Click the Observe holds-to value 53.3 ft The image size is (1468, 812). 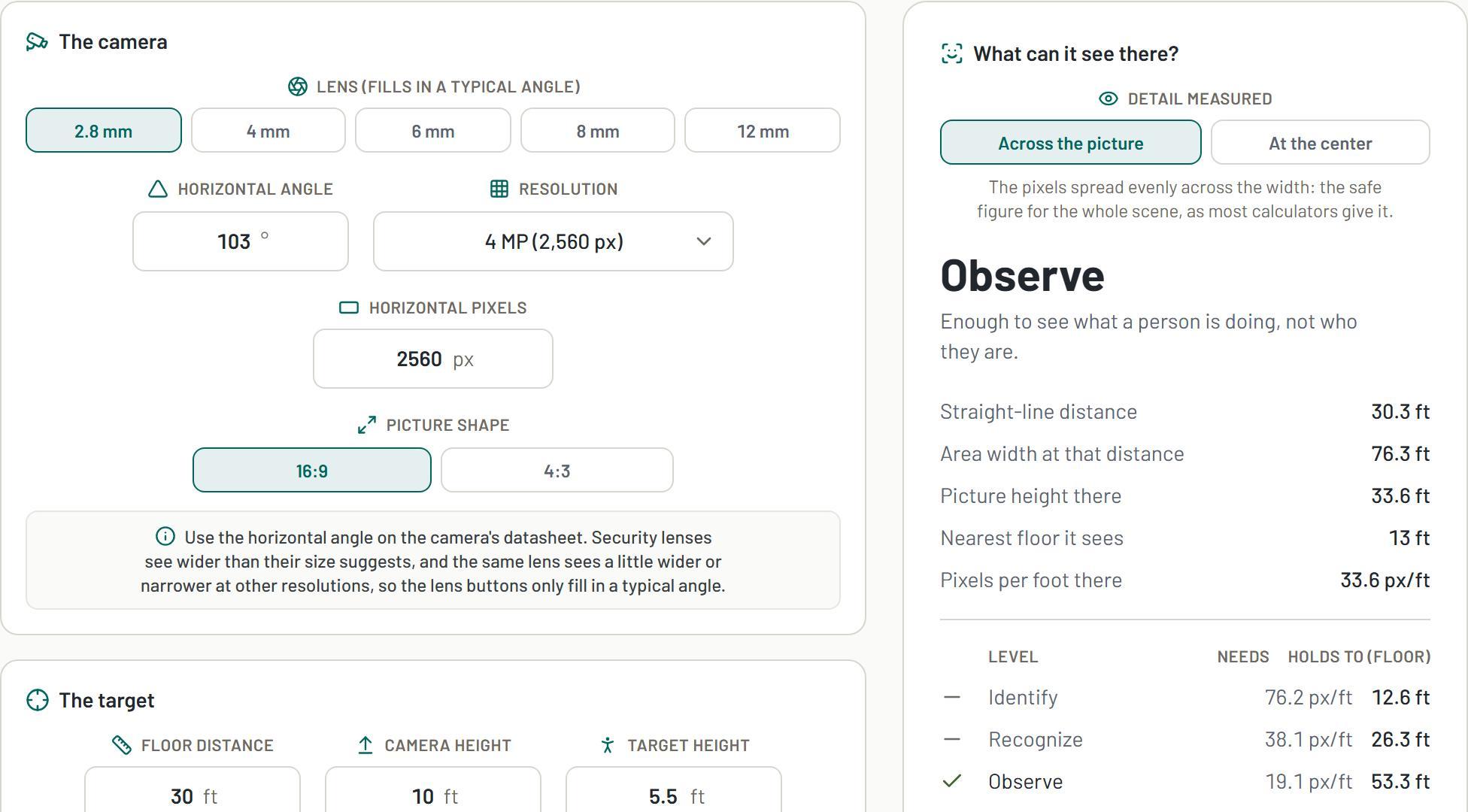click(x=1401, y=781)
